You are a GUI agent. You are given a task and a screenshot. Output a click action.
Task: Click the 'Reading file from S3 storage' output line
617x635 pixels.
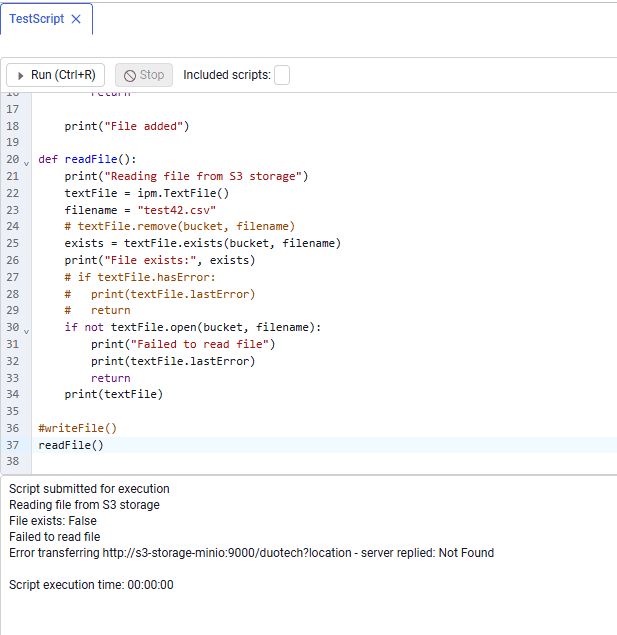point(84,505)
